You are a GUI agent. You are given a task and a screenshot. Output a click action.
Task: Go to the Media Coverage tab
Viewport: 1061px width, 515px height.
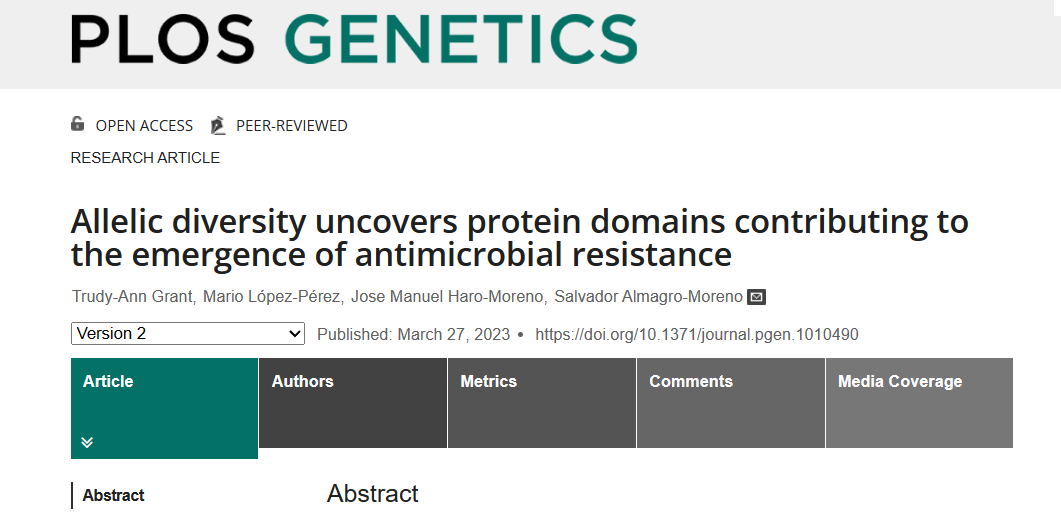click(919, 403)
